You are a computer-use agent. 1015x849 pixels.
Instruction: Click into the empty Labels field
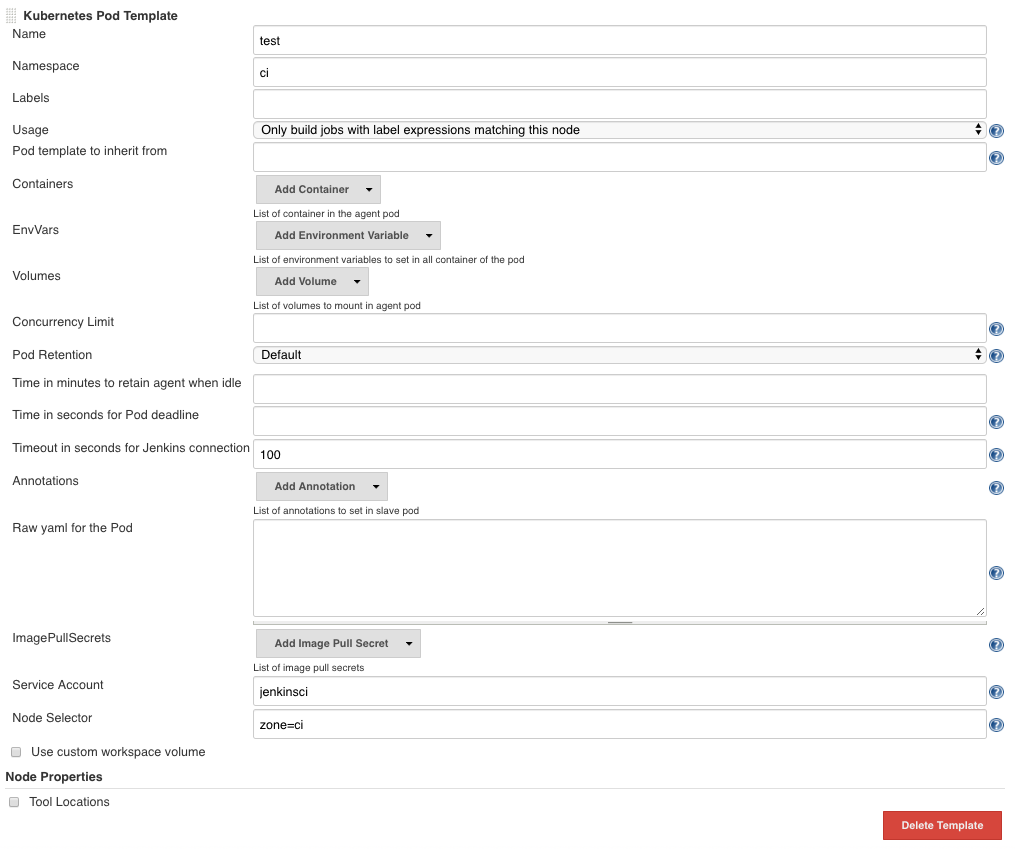click(619, 104)
